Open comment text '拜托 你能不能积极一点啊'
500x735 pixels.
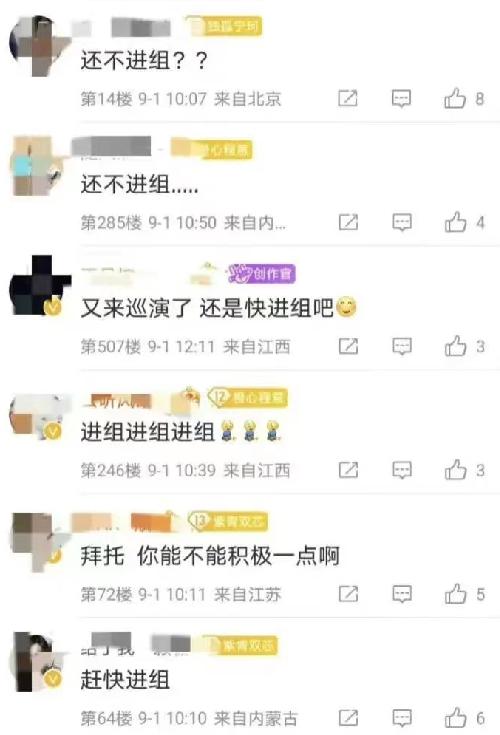pyautogui.click(x=210, y=556)
